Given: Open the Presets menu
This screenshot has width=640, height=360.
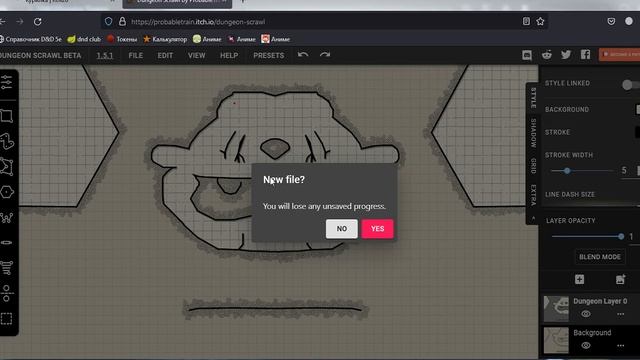Looking at the screenshot, I should [x=269, y=55].
